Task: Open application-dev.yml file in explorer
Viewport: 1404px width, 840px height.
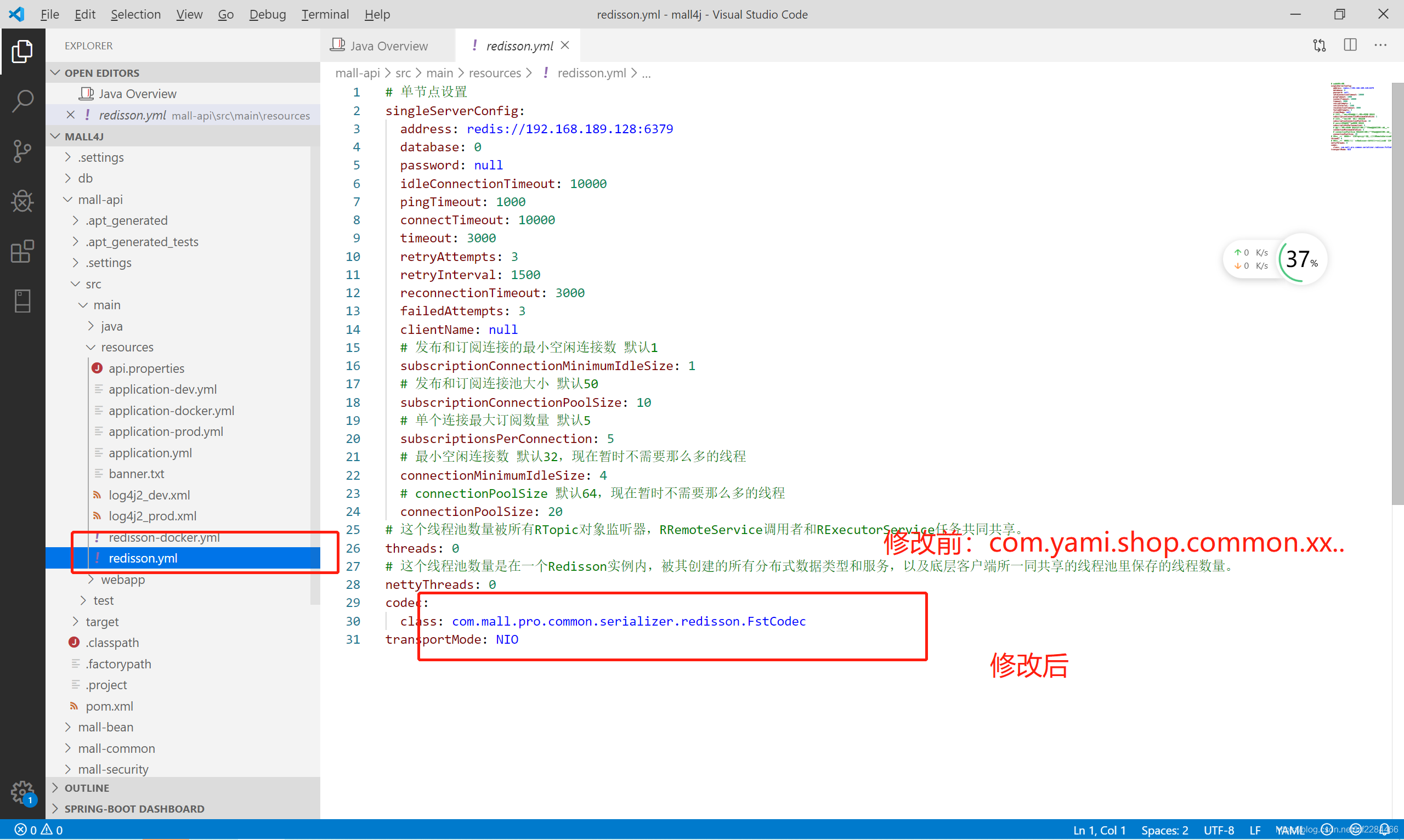Action: pos(162,389)
